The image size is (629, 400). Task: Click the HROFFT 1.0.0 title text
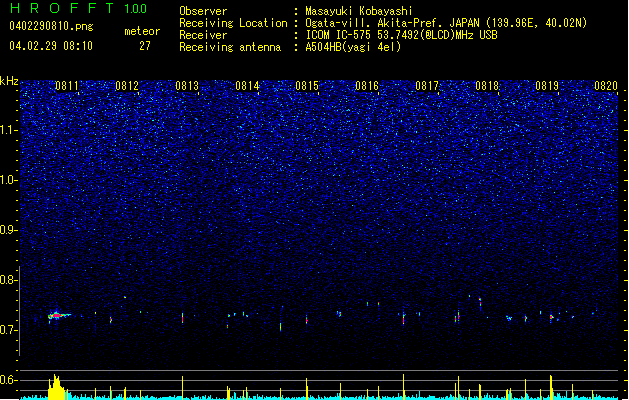78,8
